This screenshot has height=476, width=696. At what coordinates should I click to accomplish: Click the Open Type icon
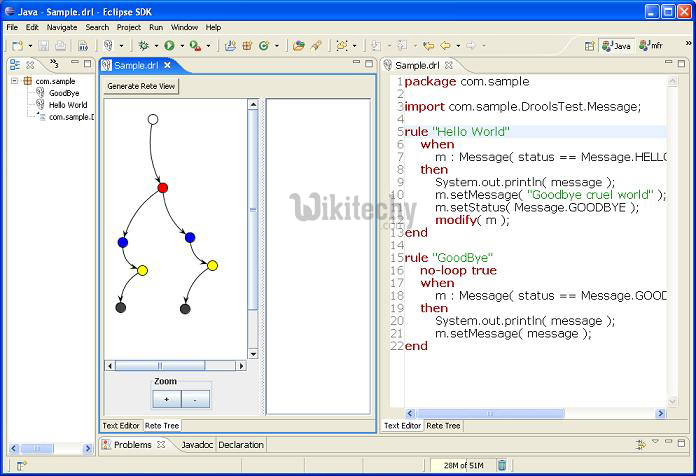[299, 45]
